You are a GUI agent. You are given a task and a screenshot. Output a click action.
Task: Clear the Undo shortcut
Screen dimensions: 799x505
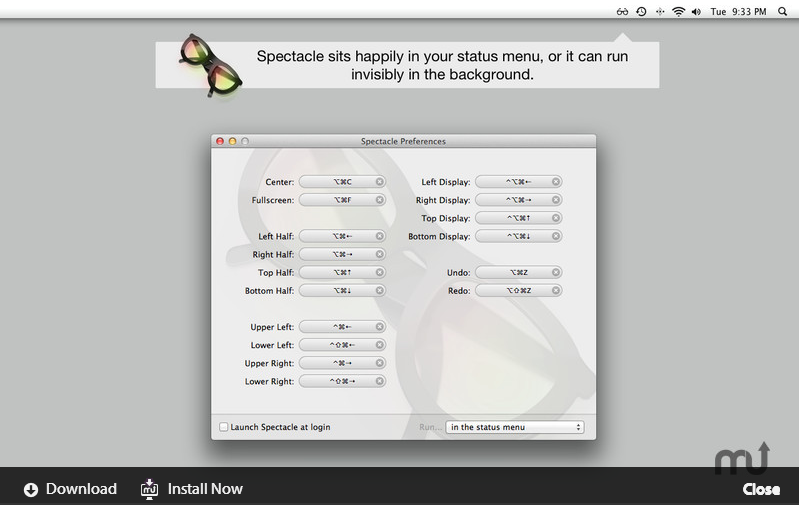(x=556, y=273)
